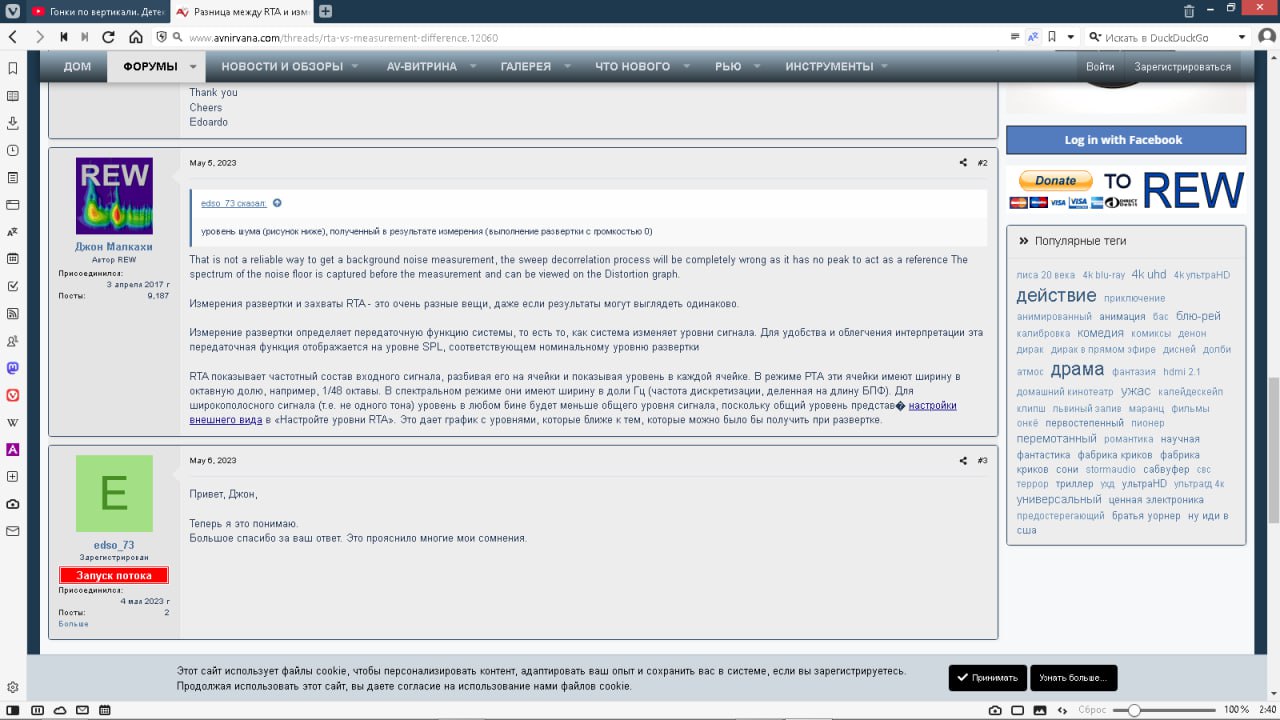The width and height of the screenshot is (1280, 720).
Task: Translate page using address bar icon
Action: [1033, 37]
